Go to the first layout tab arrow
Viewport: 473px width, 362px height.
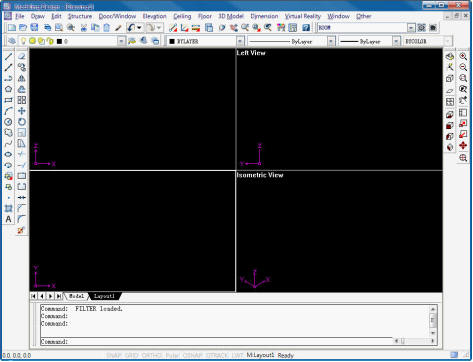pyautogui.click(x=33, y=296)
